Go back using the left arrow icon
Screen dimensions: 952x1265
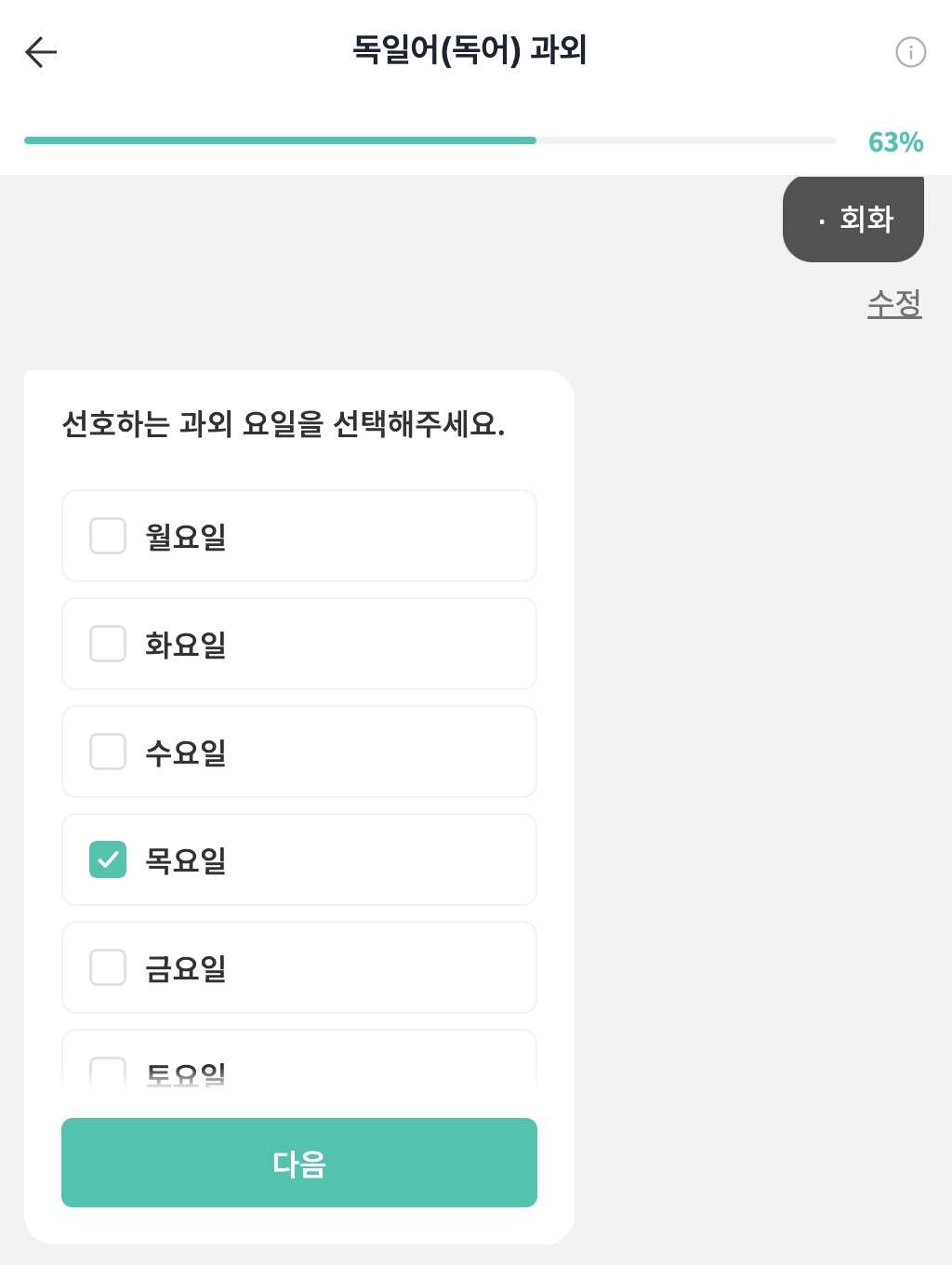click(41, 52)
